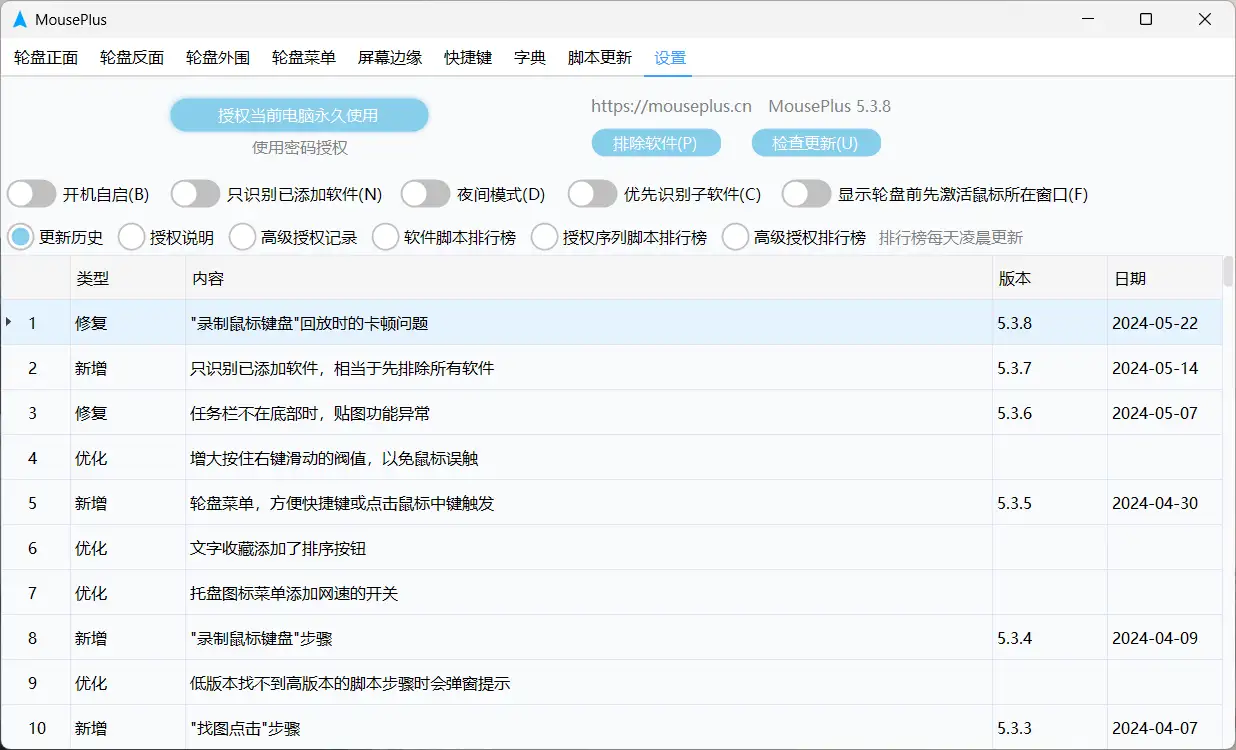Select row 轮盘菜单,方便快捷键或点击鼠标中键触发
This screenshot has height=750, width=1236.
(611, 503)
